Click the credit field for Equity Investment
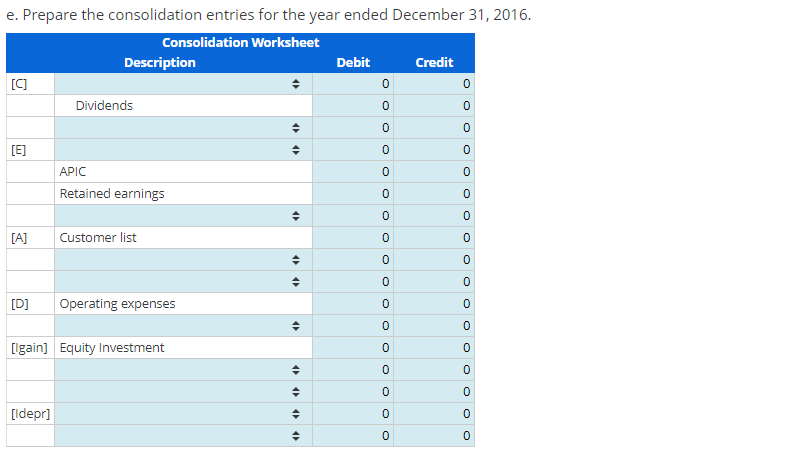Image resolution: width=788 pixels, height=474 pixels. 434,348
